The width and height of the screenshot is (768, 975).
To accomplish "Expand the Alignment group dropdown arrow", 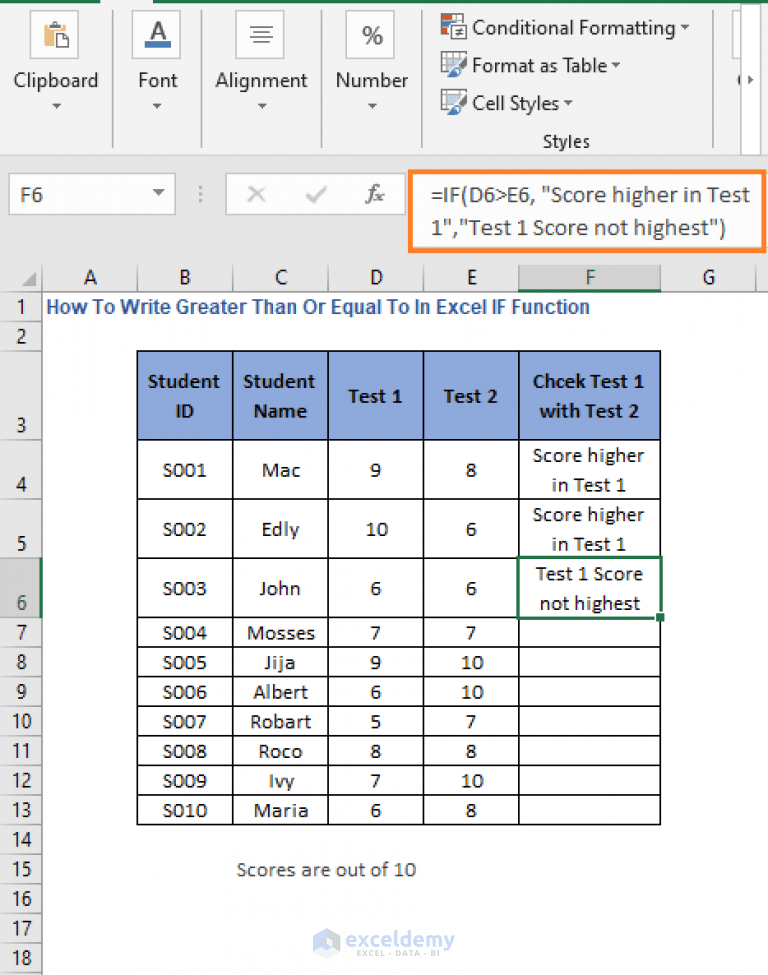I will coord(262,106).
